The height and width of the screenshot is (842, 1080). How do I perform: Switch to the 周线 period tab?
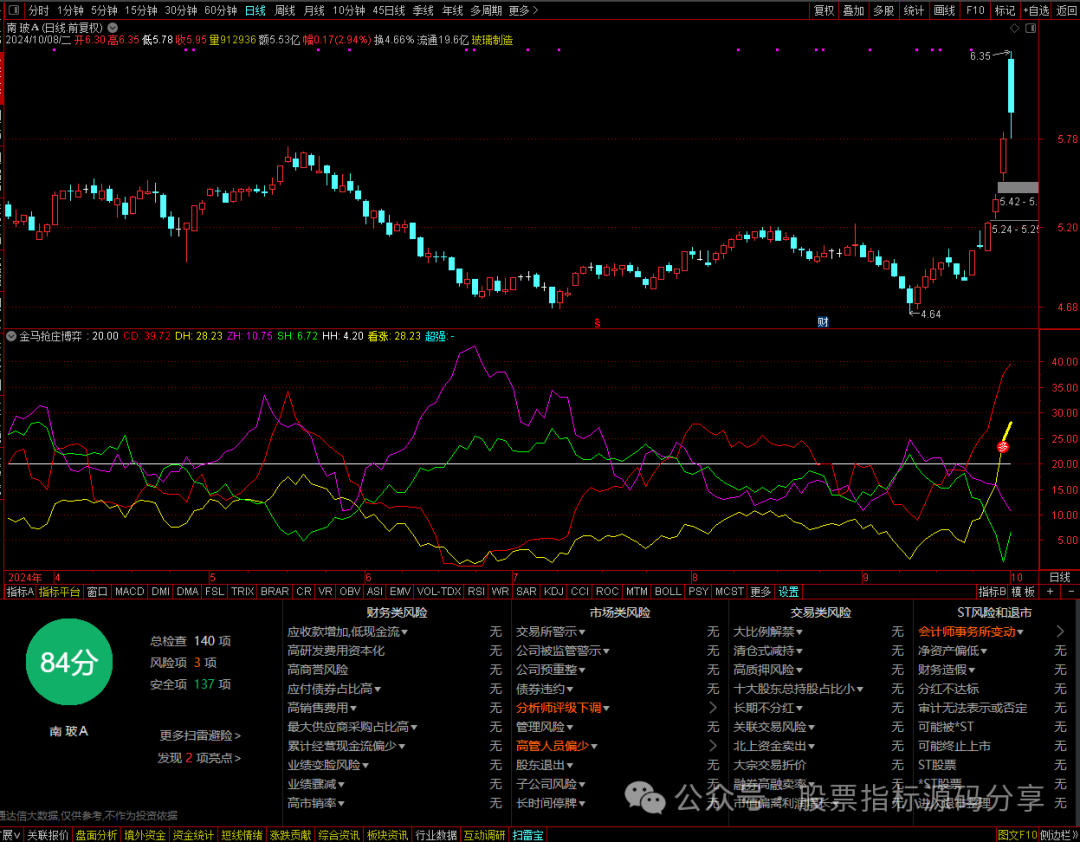pos(284,10)
